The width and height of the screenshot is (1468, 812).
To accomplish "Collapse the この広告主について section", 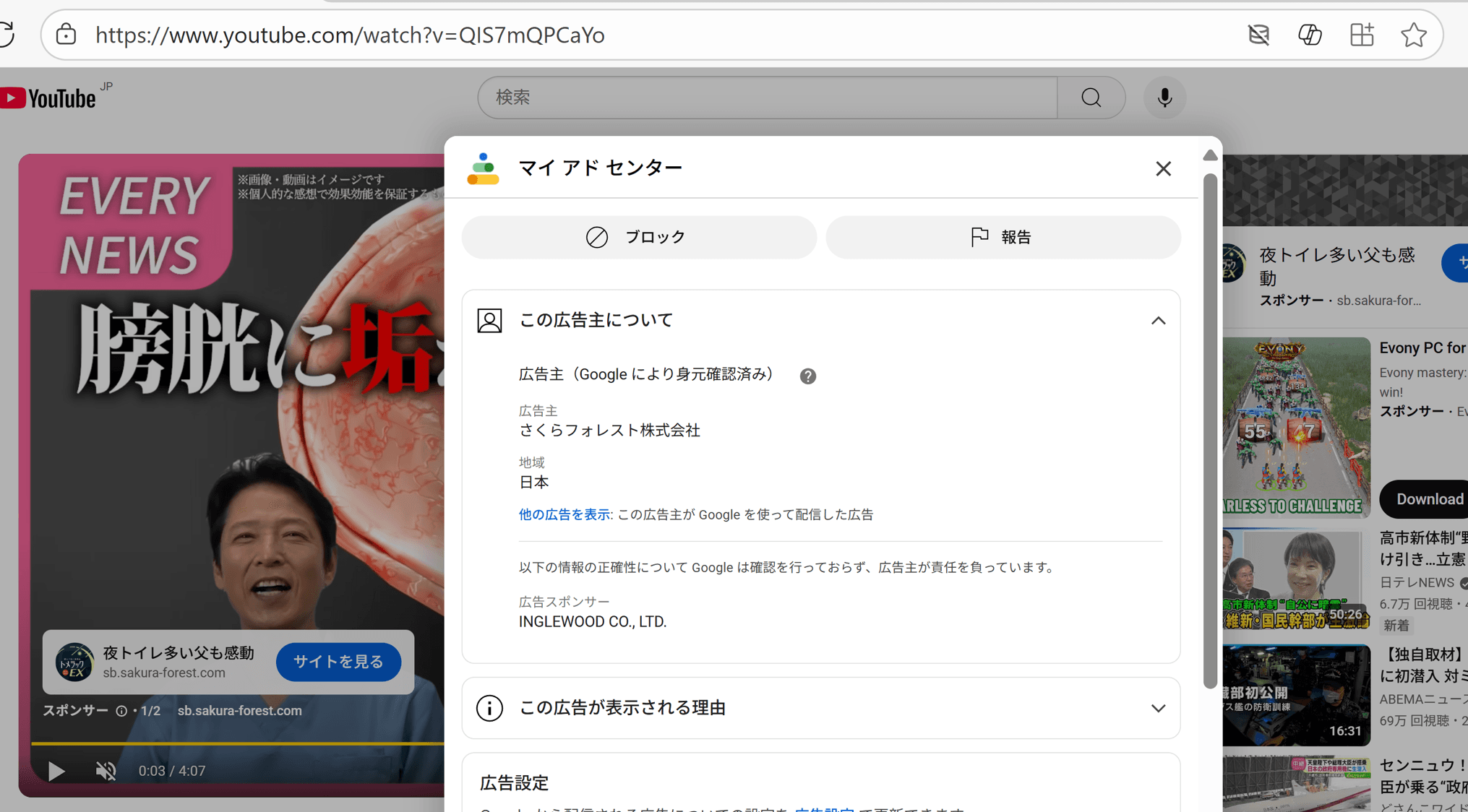I will pos(1158,321).
